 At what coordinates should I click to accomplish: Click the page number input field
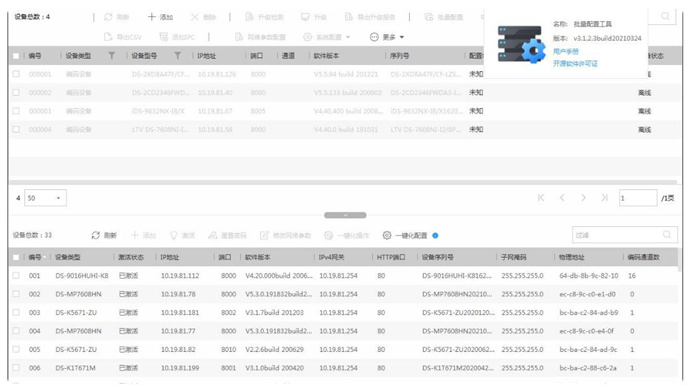[x=638, y=198]
